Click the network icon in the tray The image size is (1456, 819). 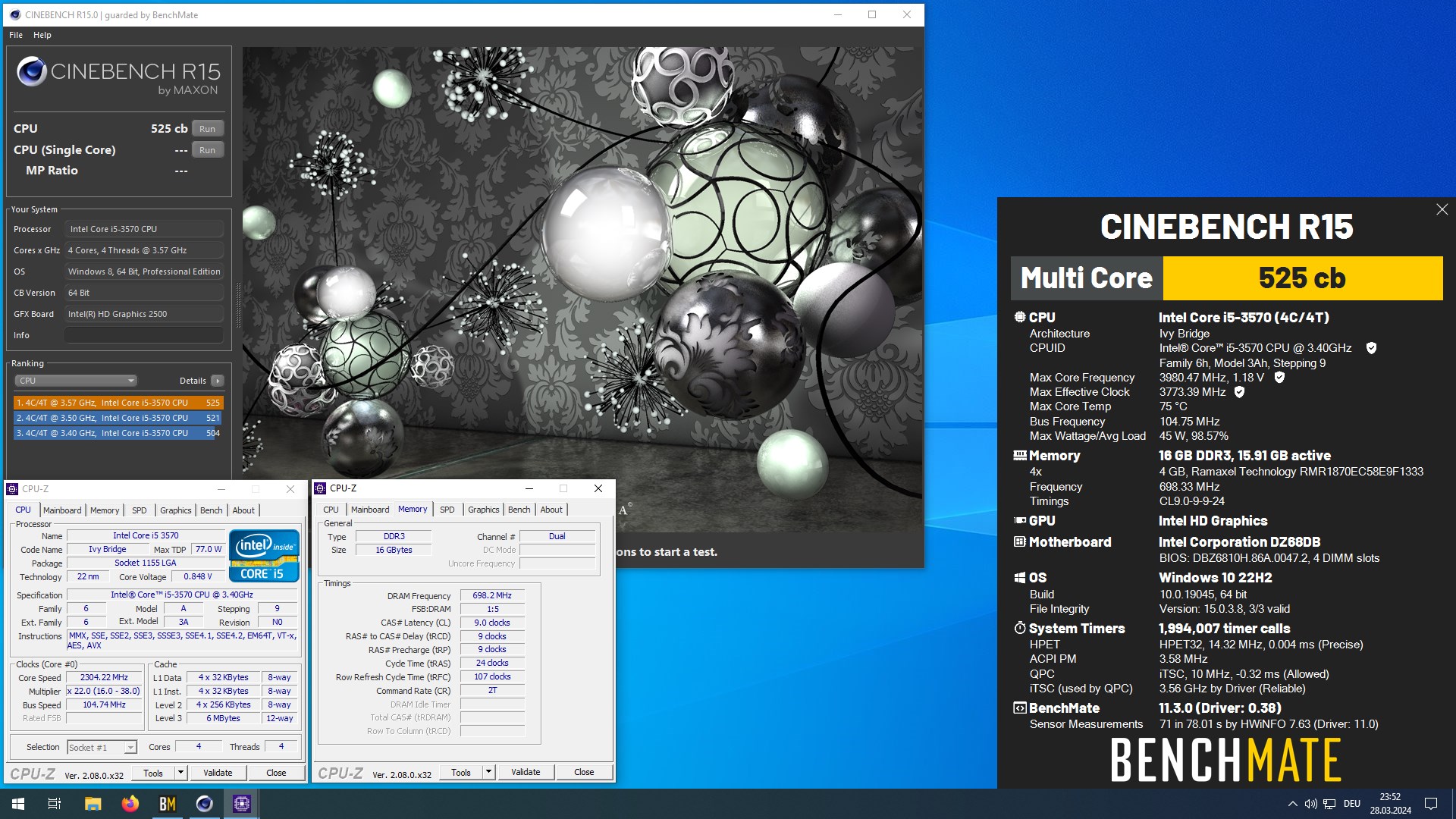[x=1329, y=804]
